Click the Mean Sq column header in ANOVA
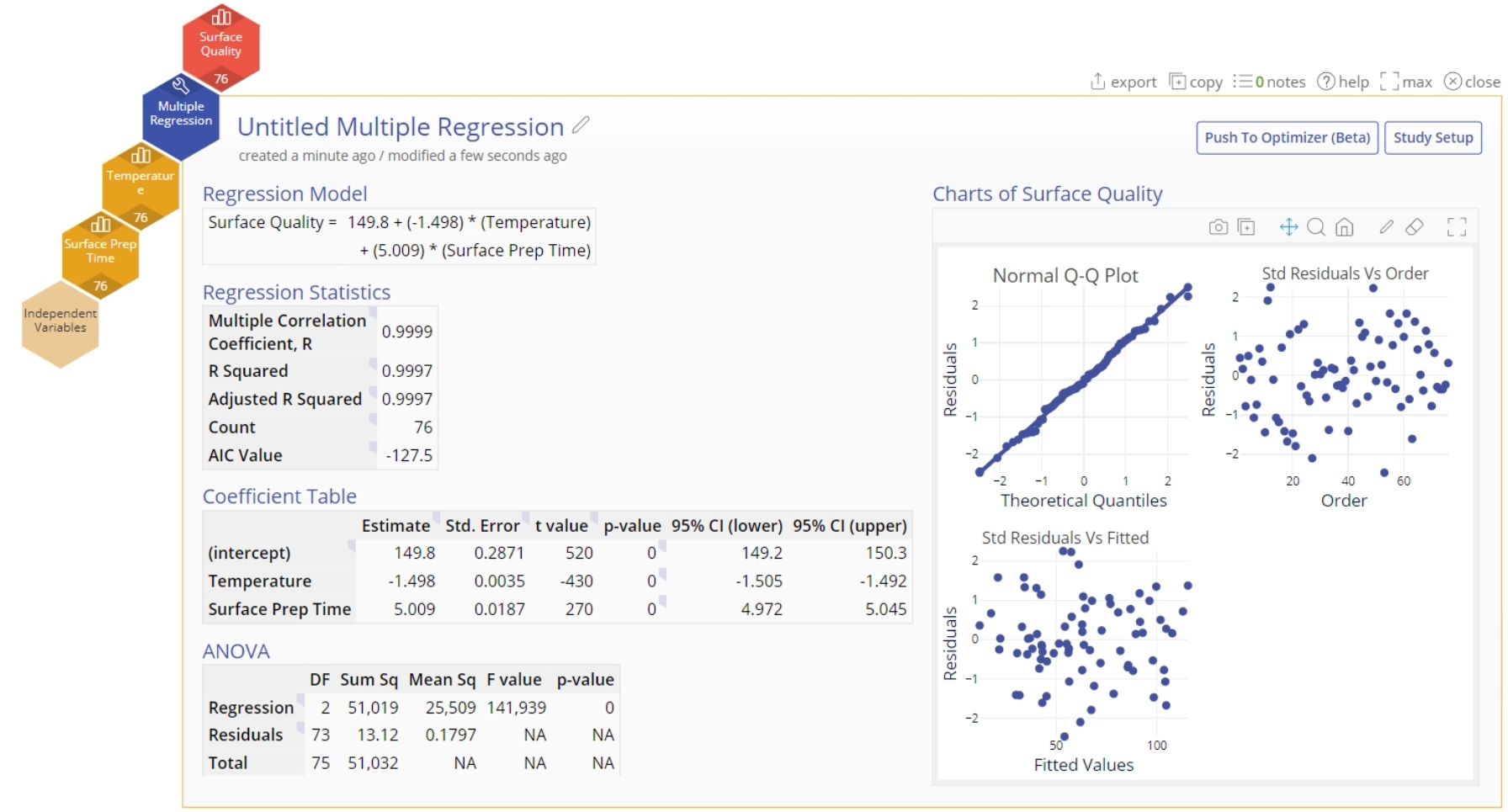The image size is (1508, 812). click(x=442, y=680)
